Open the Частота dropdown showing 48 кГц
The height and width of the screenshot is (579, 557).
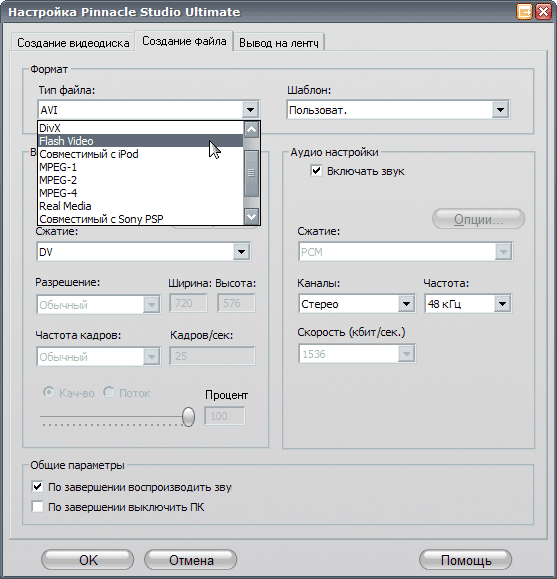pyautogui.click(x=468, y=304)
